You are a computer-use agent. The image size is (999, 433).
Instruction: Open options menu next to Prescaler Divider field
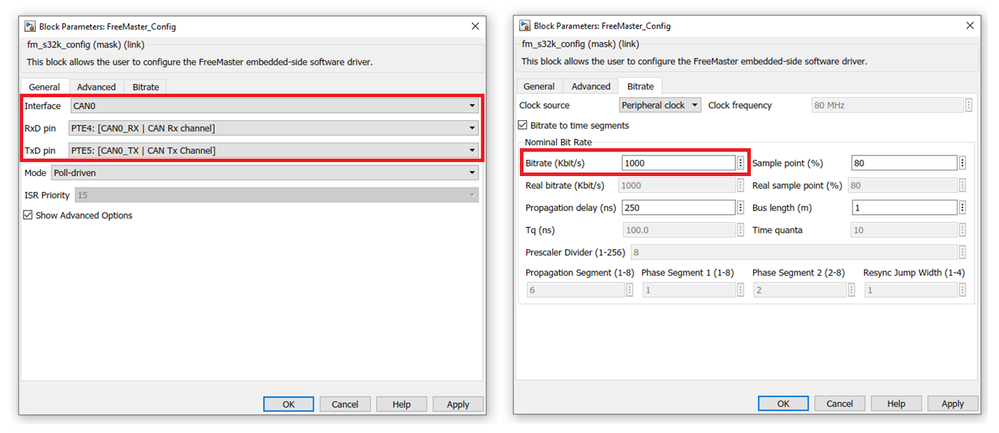[962, 252]
